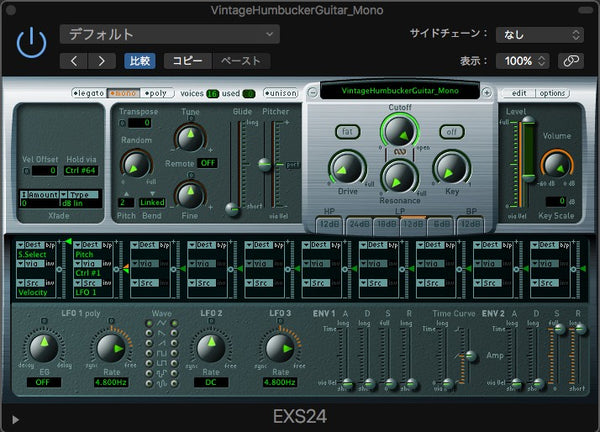This screenshot has height=432, width=600.
Task: Open the 100% view size dropdown
Action: pos(523,61)
